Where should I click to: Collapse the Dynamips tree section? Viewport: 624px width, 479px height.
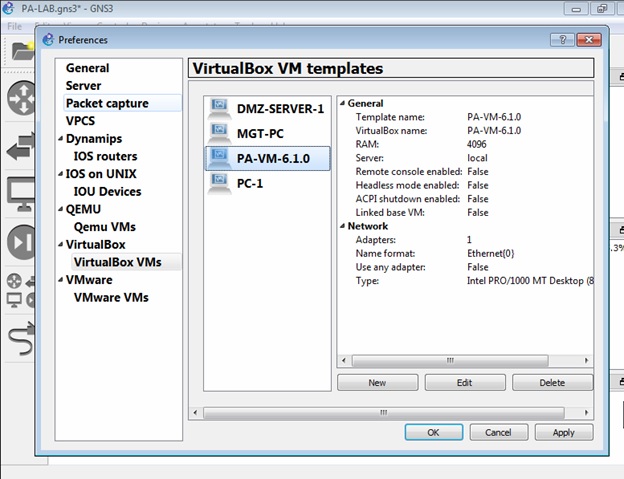coord(60,138)
